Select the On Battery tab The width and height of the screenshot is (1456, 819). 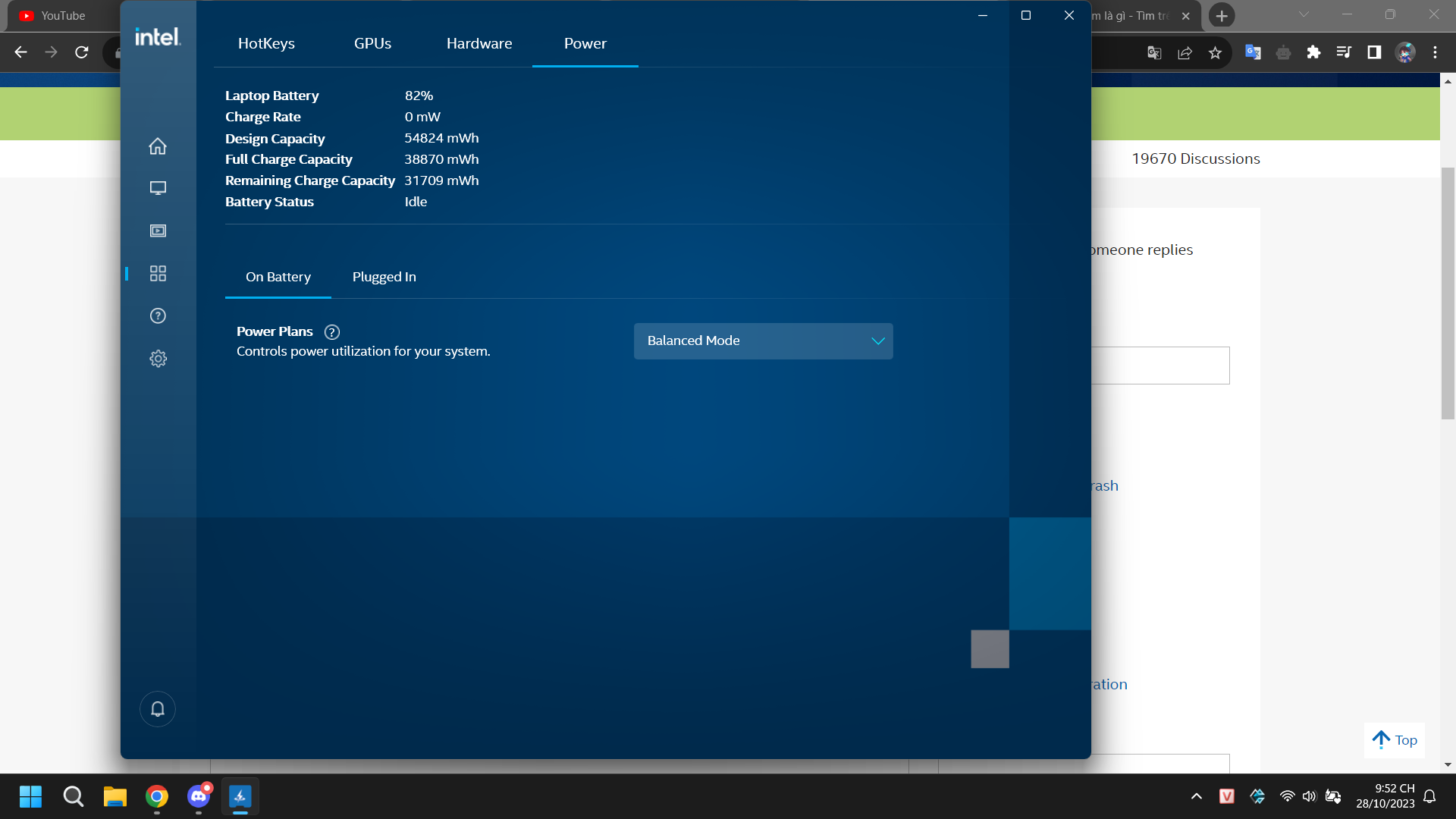(x=278, y=277)
